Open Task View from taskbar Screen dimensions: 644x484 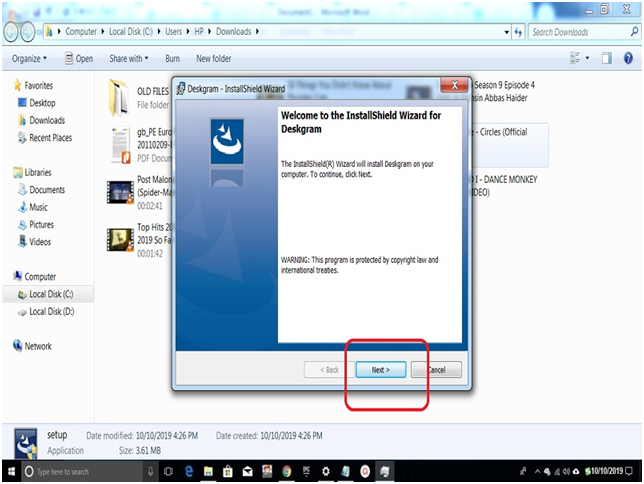168,471
